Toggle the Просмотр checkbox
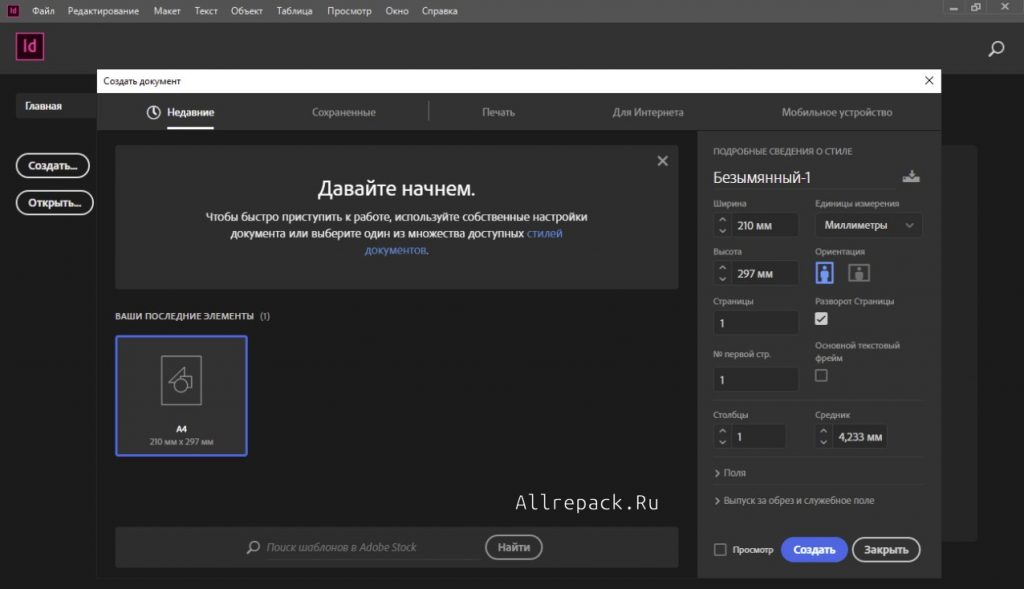 (x=721, y=550)
